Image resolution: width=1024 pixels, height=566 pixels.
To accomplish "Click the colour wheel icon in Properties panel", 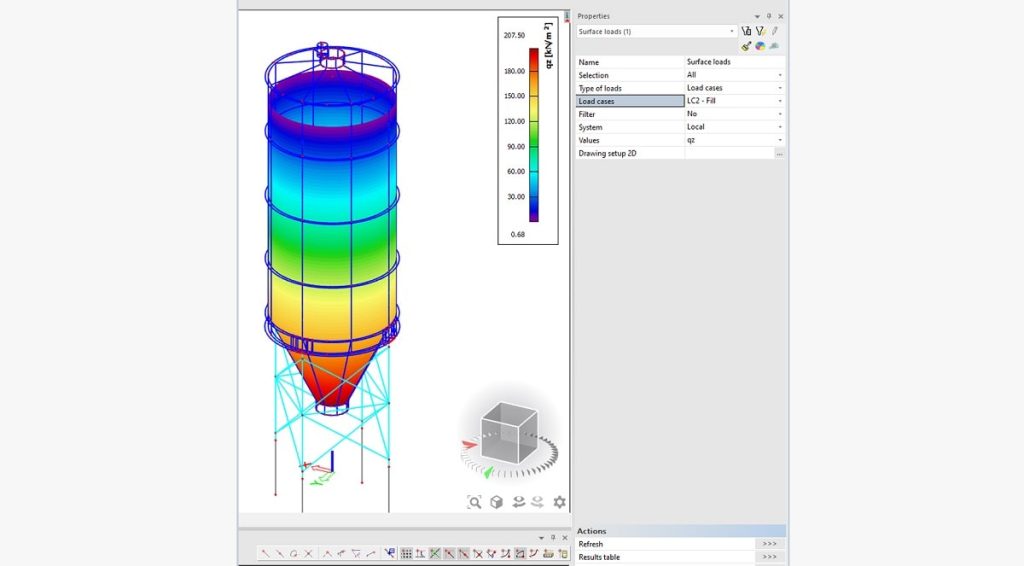I will [760, 46].
